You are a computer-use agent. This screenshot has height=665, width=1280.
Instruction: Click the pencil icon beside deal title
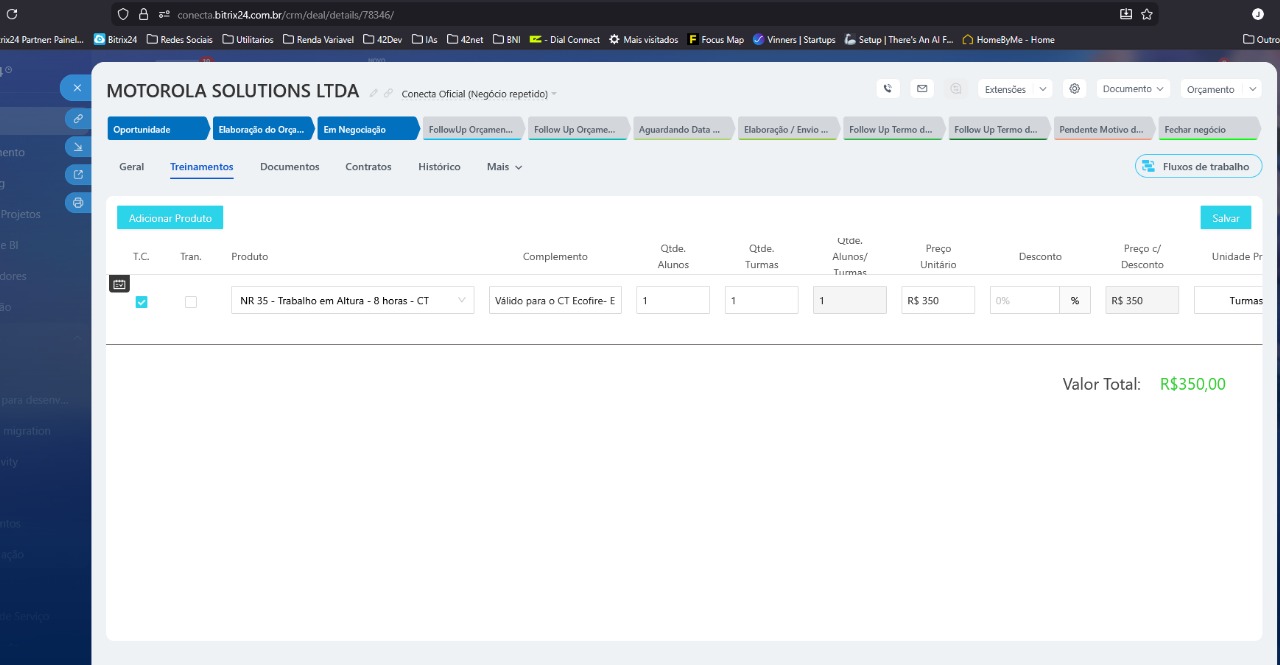(374, 93)
